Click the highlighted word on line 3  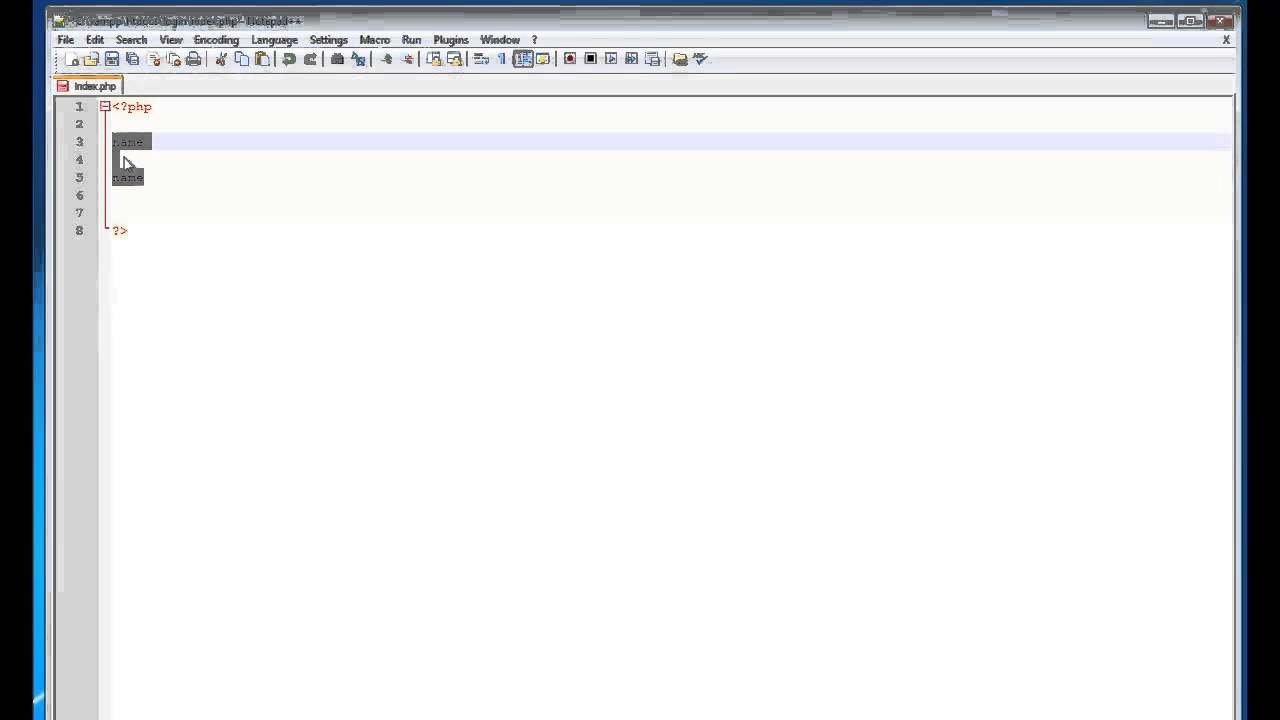128,142
